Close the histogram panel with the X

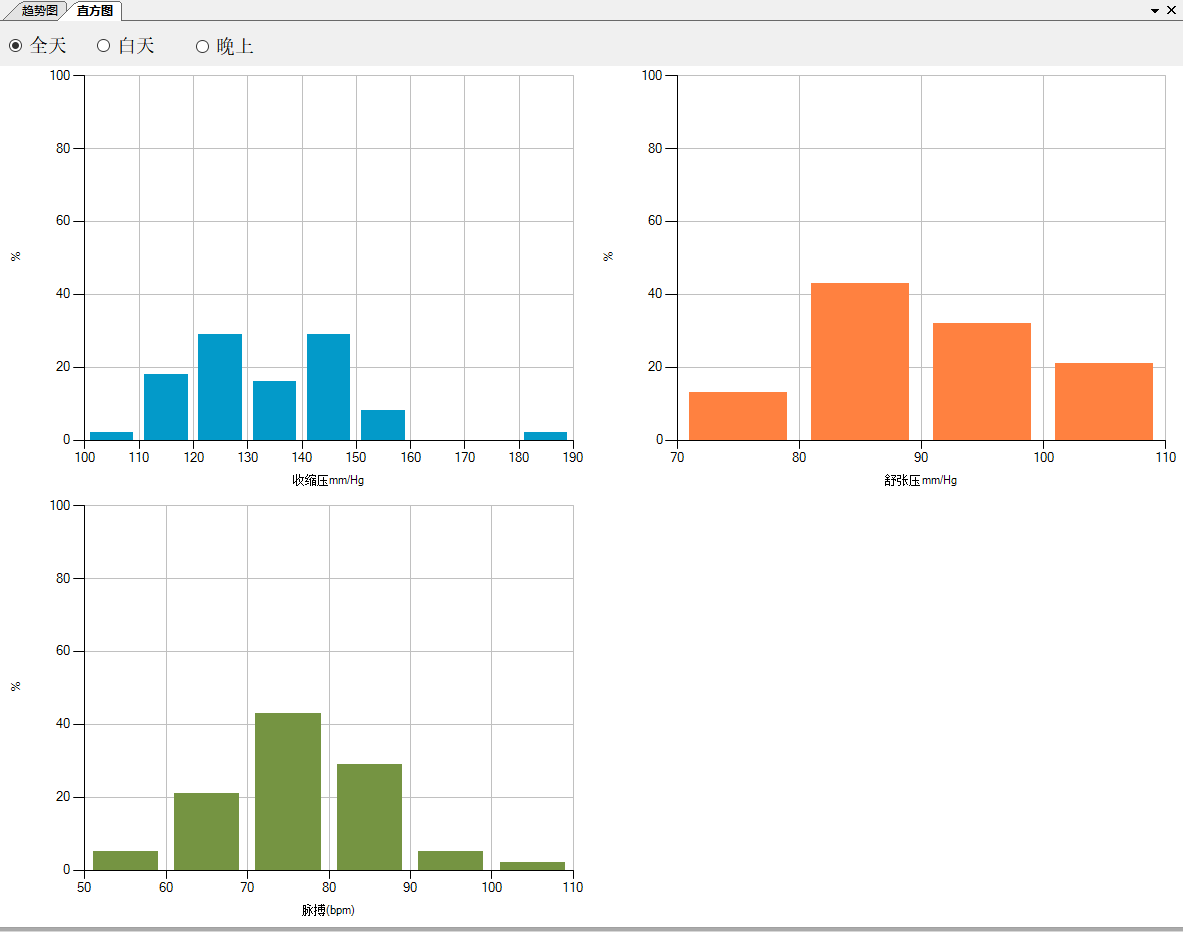[1171, 10]
